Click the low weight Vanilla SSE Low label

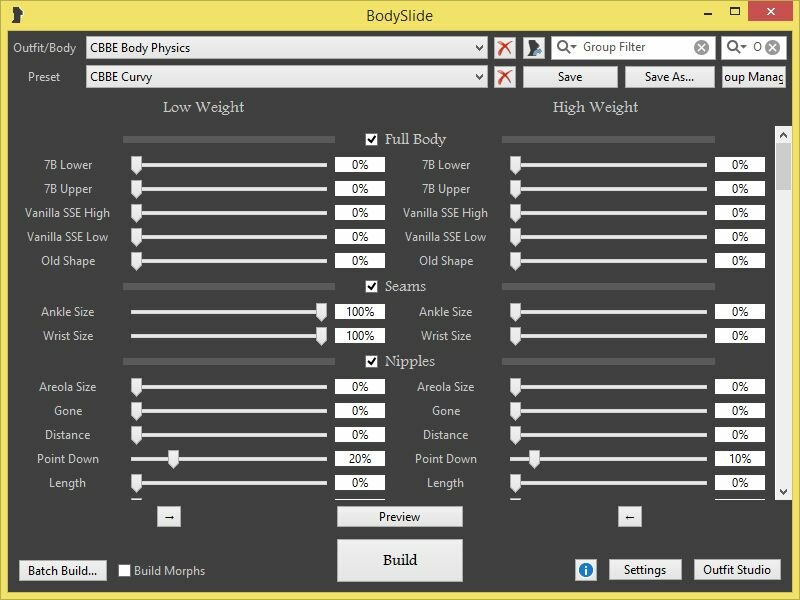click(x=67, y=237)
